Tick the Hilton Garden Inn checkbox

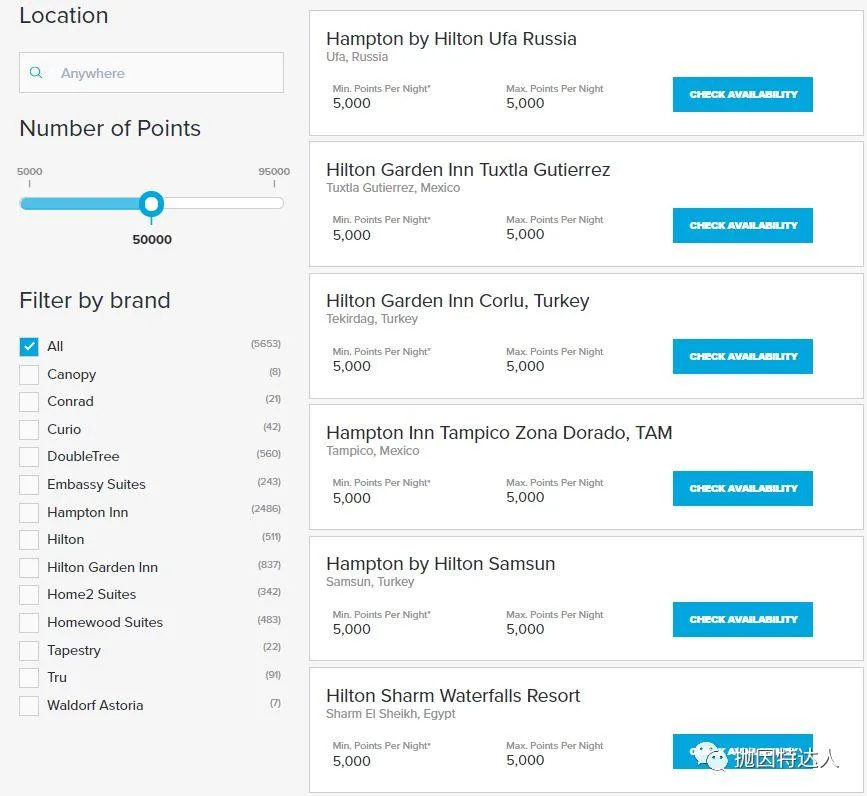(x=29, y=568)
